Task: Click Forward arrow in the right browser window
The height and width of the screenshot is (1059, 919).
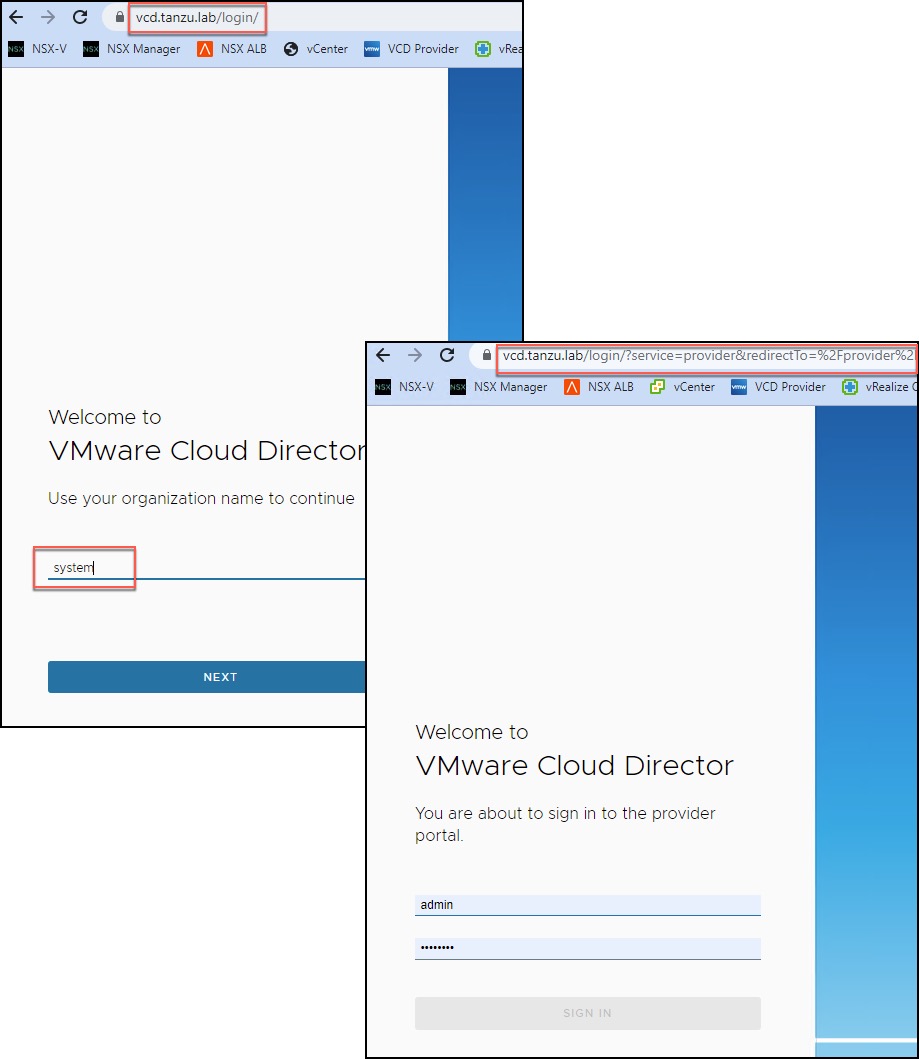Action: [415, 355]
